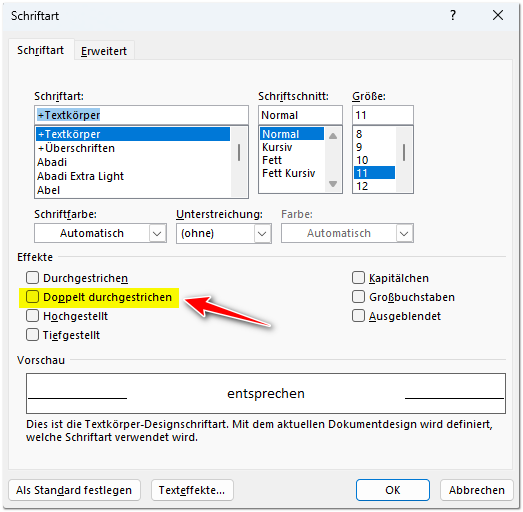Tick the Ausgeblendet checkbox
Screen dimensions: 523x512
358,316
